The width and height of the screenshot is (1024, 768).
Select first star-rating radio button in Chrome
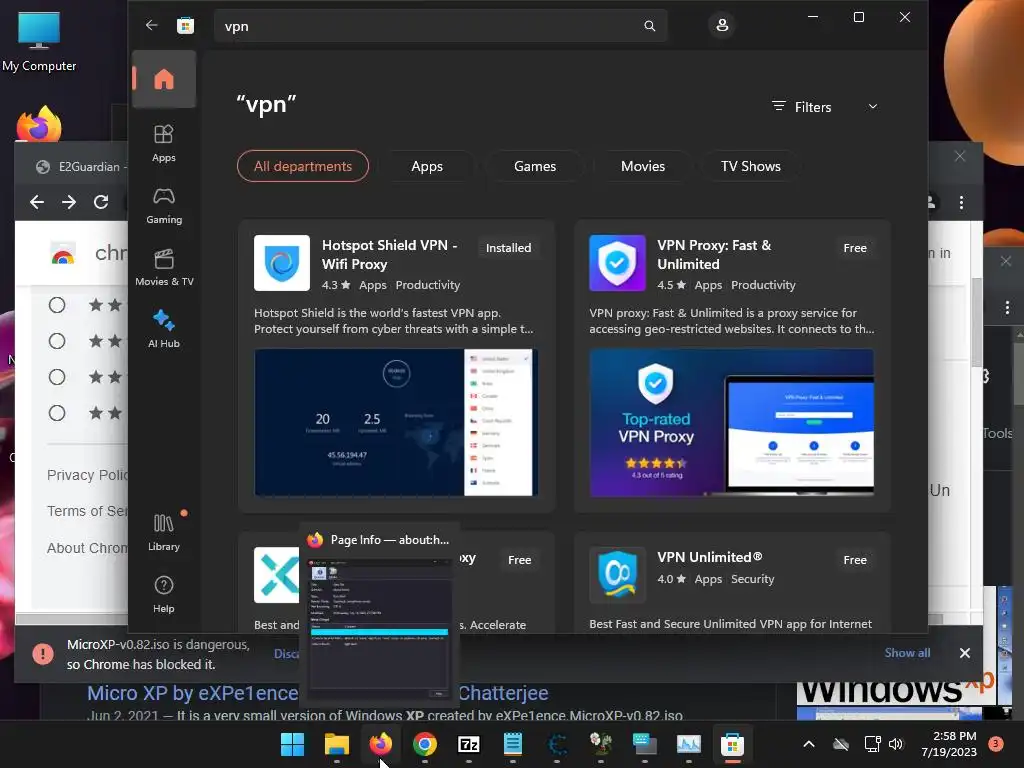tap(57, 305)
